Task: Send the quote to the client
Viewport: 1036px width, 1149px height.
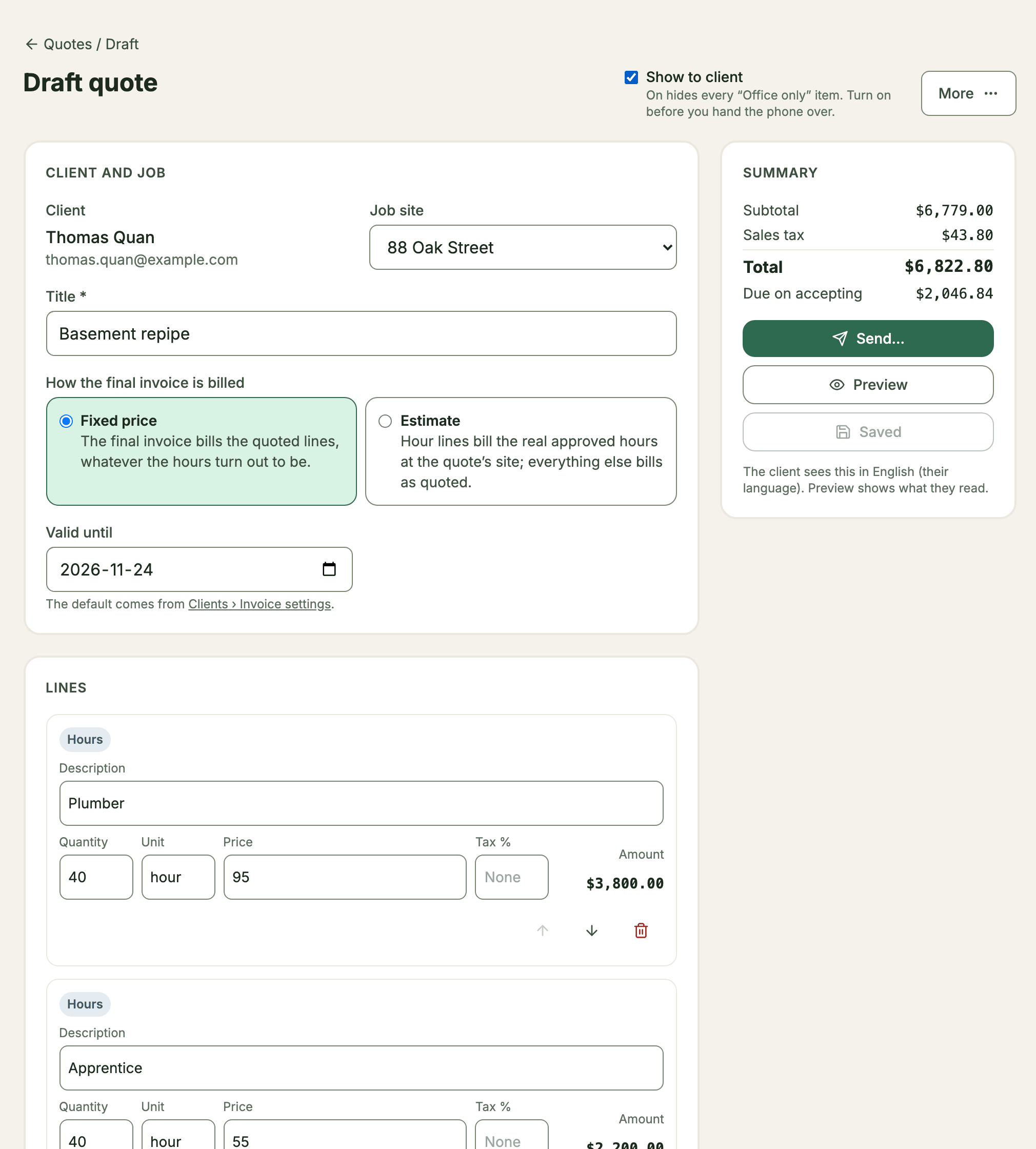Action: click(x=867, y=338)
